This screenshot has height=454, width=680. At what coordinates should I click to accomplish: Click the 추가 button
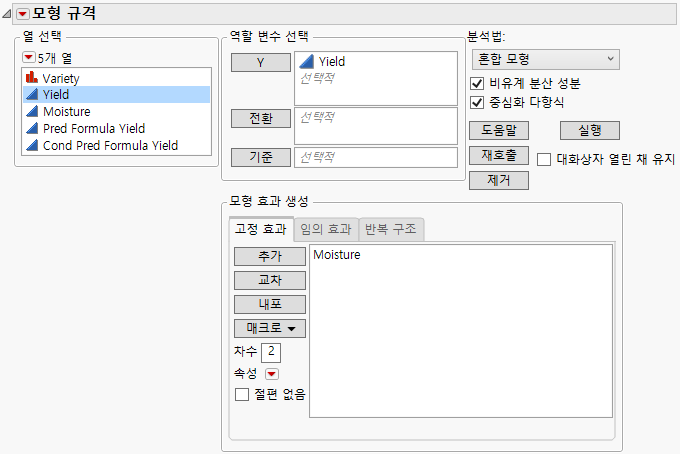[269, 256]
